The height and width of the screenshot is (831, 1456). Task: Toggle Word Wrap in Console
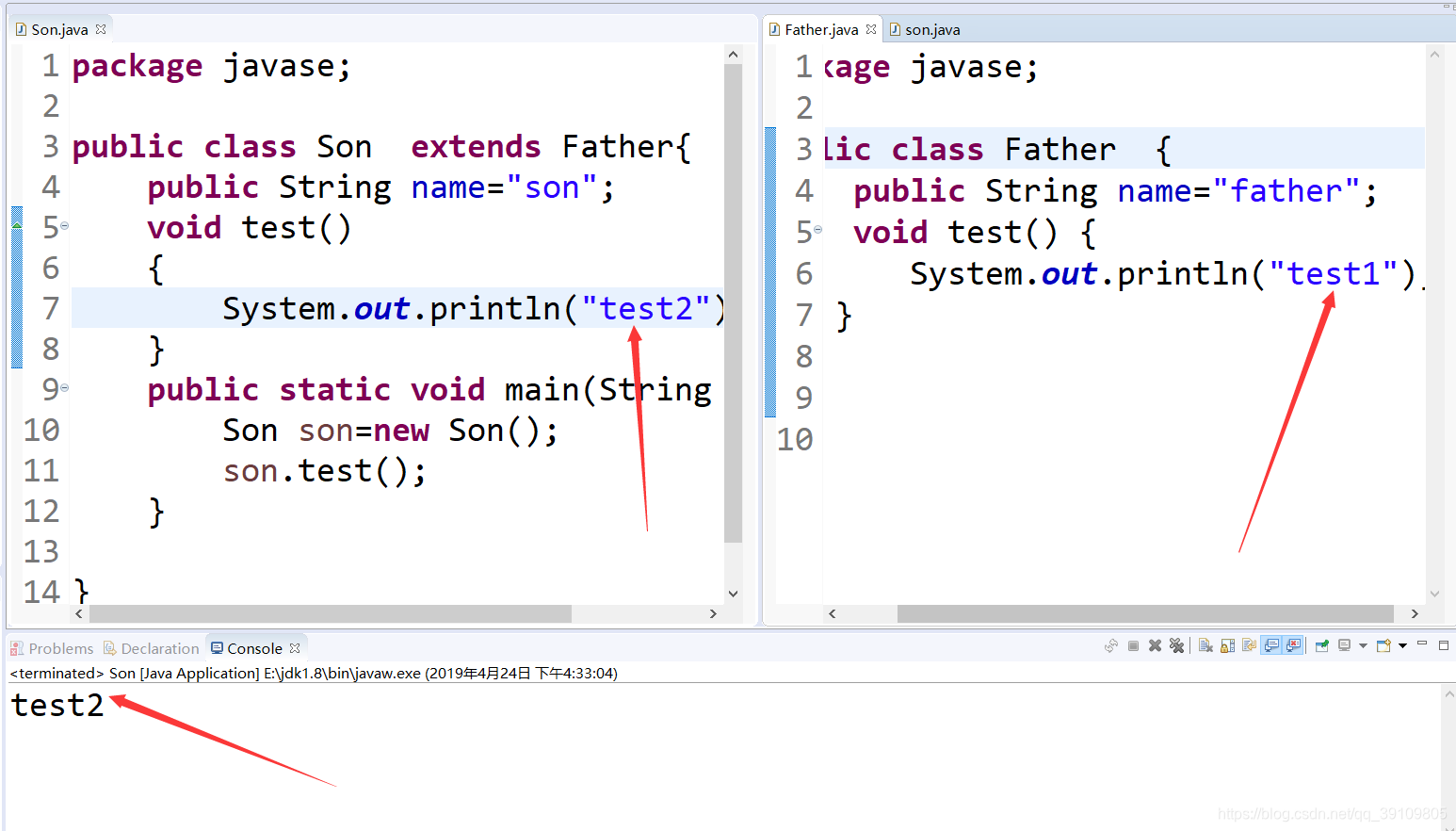[1249, 645]
